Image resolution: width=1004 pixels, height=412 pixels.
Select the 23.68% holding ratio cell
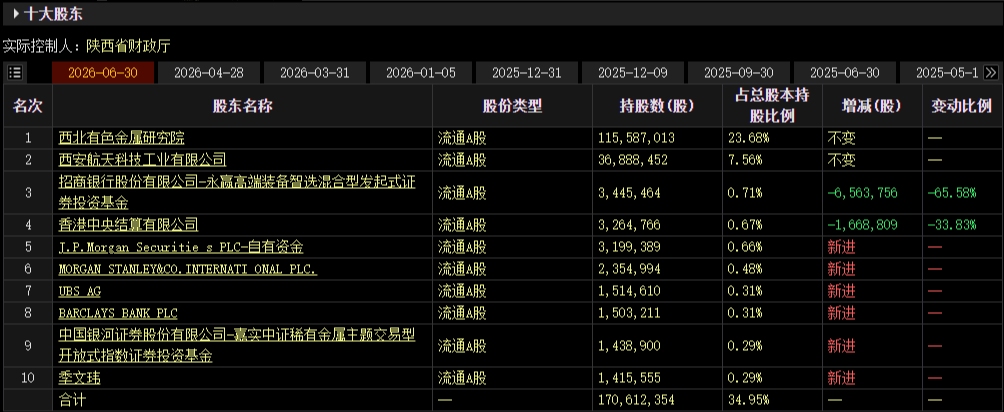[749, 138]
